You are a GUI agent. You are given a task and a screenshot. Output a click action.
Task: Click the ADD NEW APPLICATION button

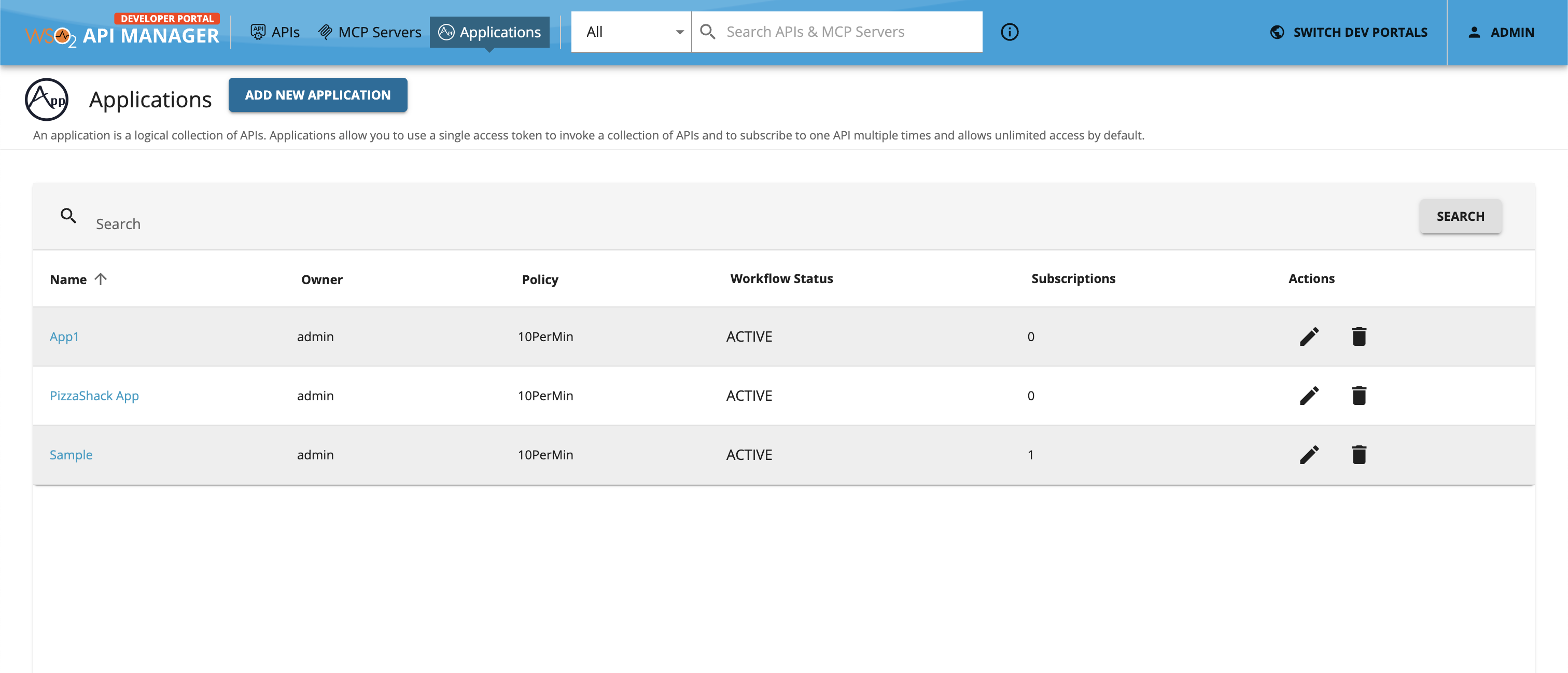pyautogui.click(x=318, y=95)
